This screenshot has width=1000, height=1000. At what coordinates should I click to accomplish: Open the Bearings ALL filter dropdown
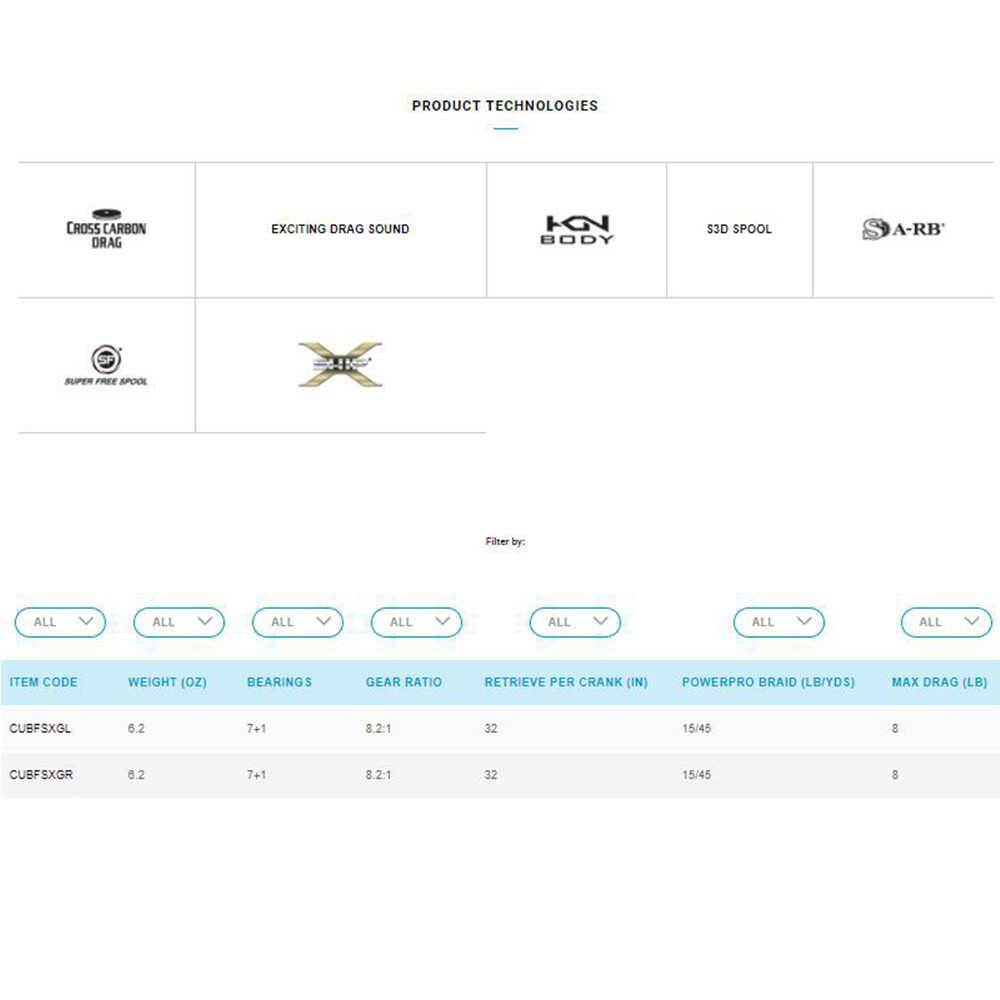click(x=298, y=622)
